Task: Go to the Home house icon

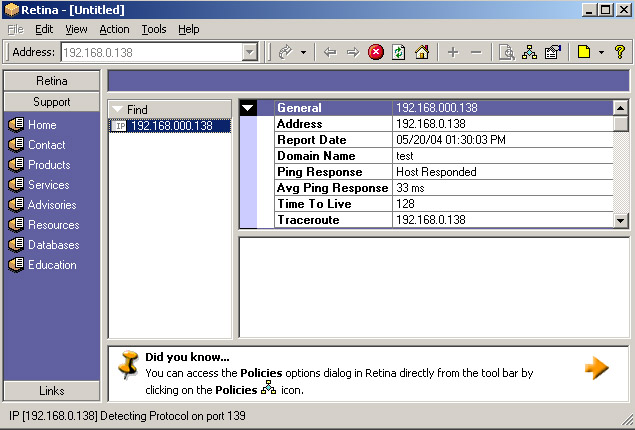Action: click(x=422, y=52)
